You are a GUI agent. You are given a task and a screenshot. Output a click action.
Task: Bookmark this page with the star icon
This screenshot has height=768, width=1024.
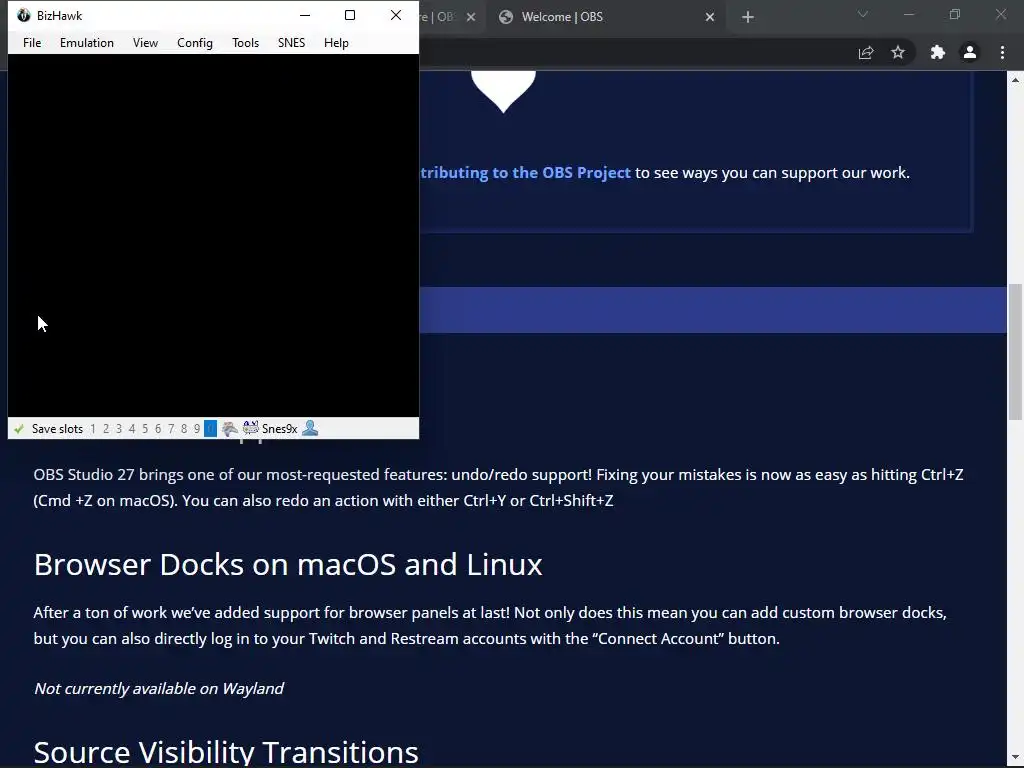click(x=898, y=52)
